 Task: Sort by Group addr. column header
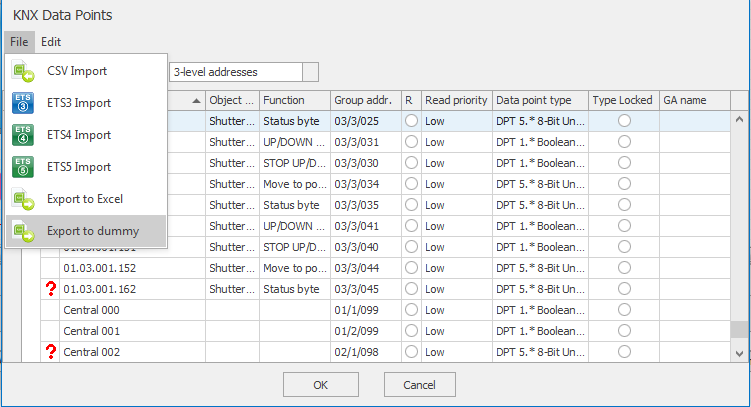click(366, 100)
